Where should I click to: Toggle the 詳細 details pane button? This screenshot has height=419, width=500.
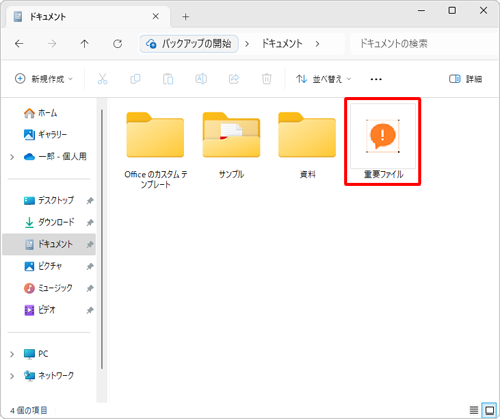465,79
